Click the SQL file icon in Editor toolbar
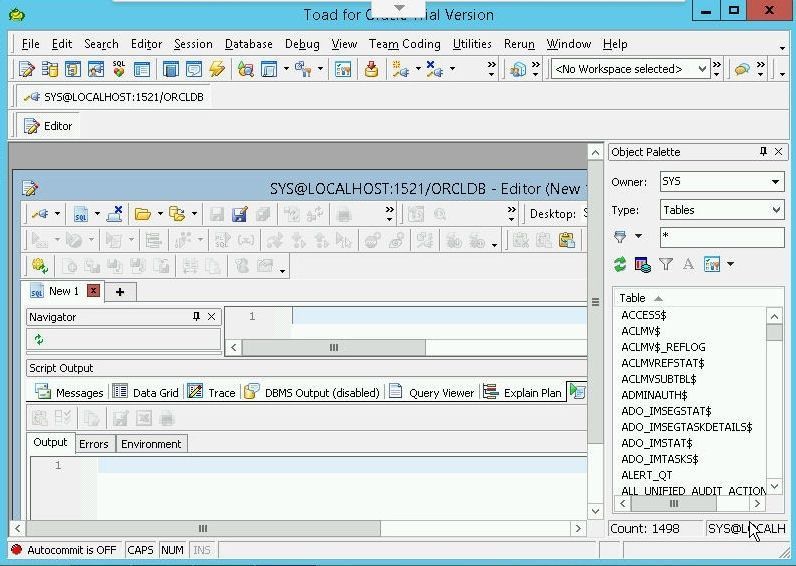Screen dimensions: 796x566 coord(81,214)
